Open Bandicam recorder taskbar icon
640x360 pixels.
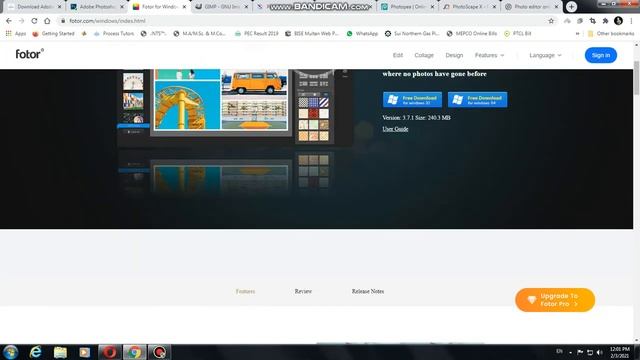[159, 352]
